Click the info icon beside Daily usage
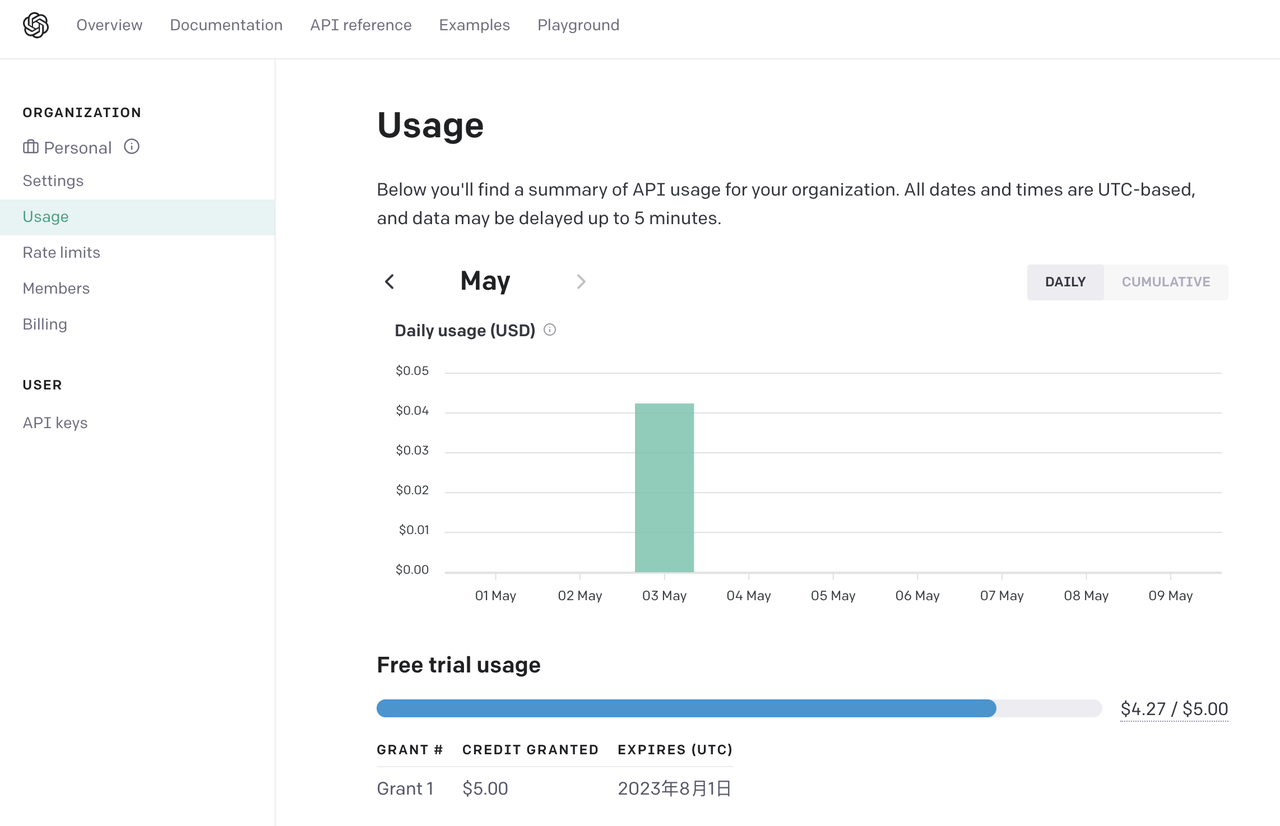1280x826 pixels. (550, 330)
